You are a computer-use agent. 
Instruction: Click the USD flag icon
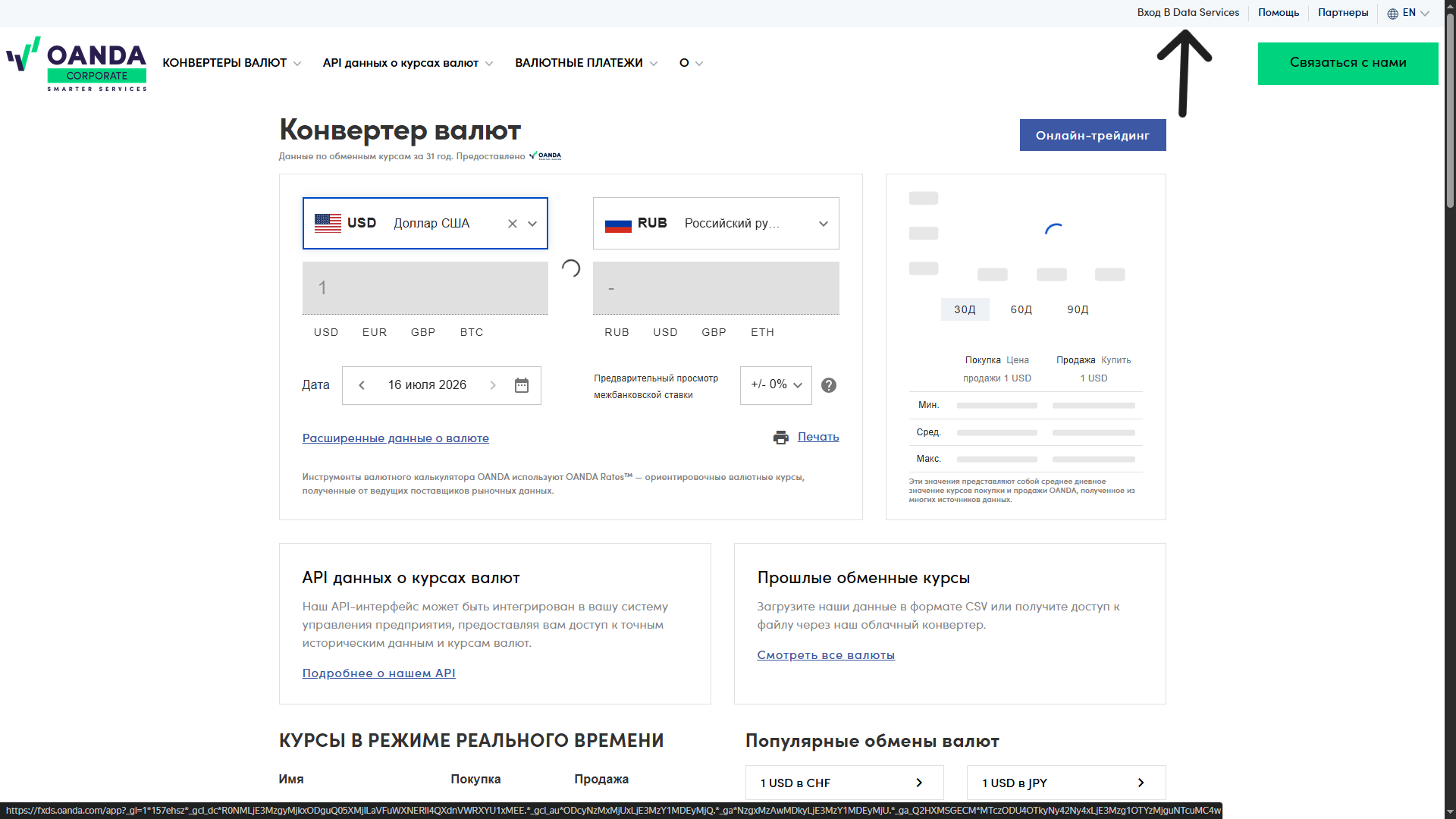tap(328, 223)
